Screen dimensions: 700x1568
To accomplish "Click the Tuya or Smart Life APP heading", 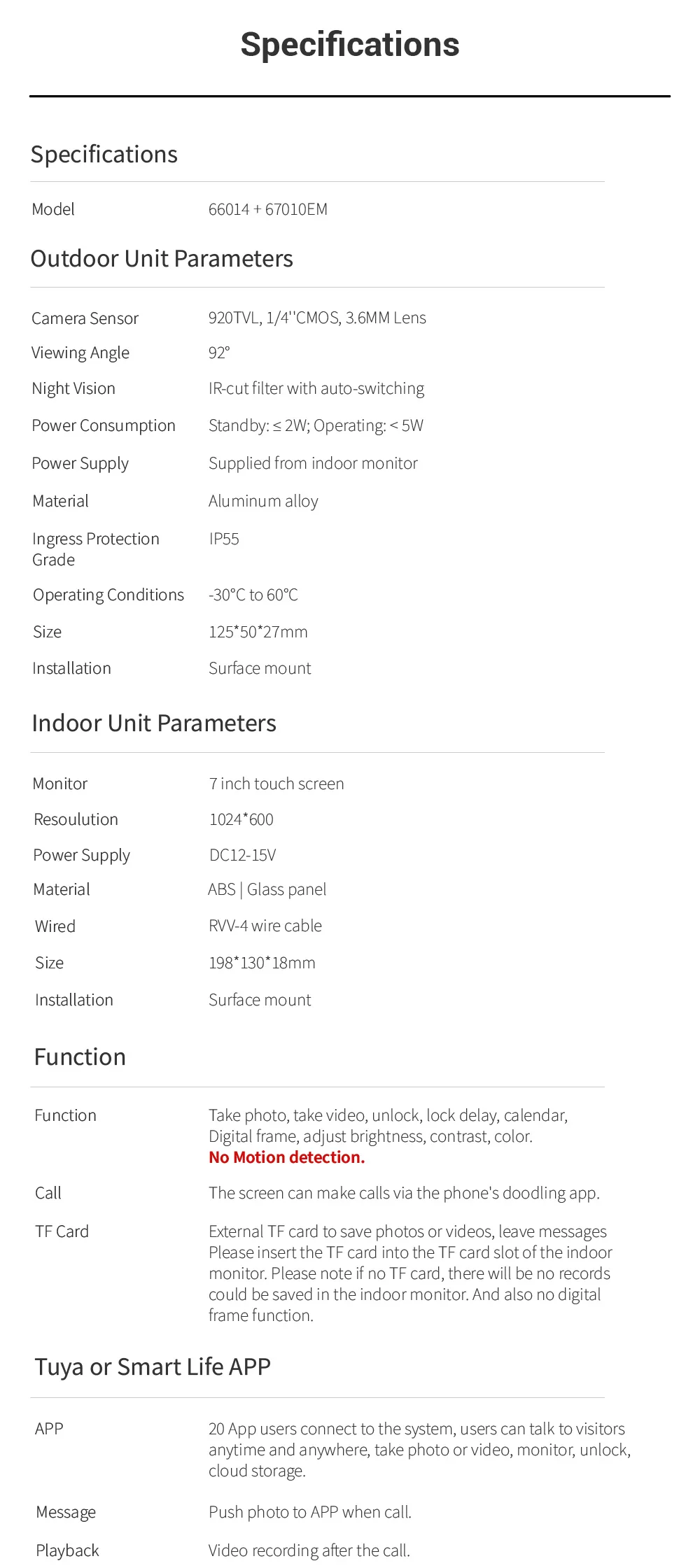I will (x=153, y=1366).
